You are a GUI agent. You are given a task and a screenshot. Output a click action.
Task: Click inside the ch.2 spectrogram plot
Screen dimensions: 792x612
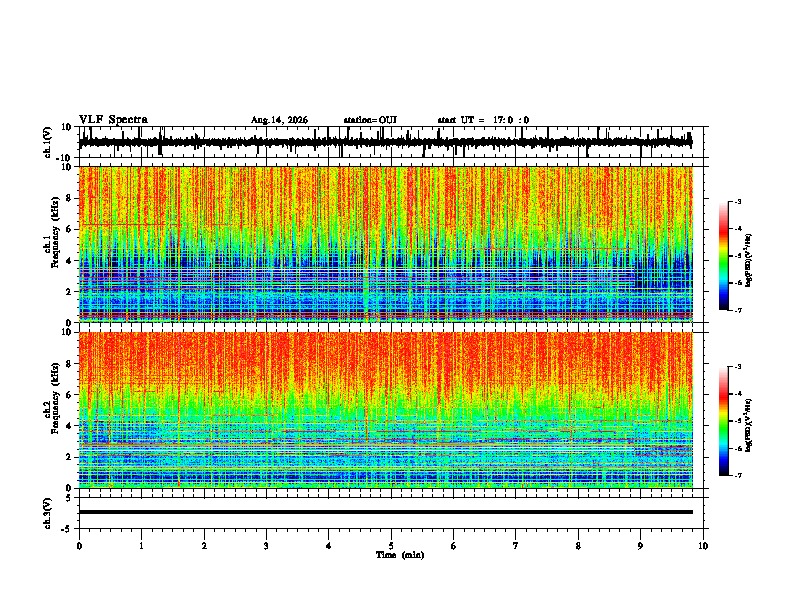click(385, 410)
